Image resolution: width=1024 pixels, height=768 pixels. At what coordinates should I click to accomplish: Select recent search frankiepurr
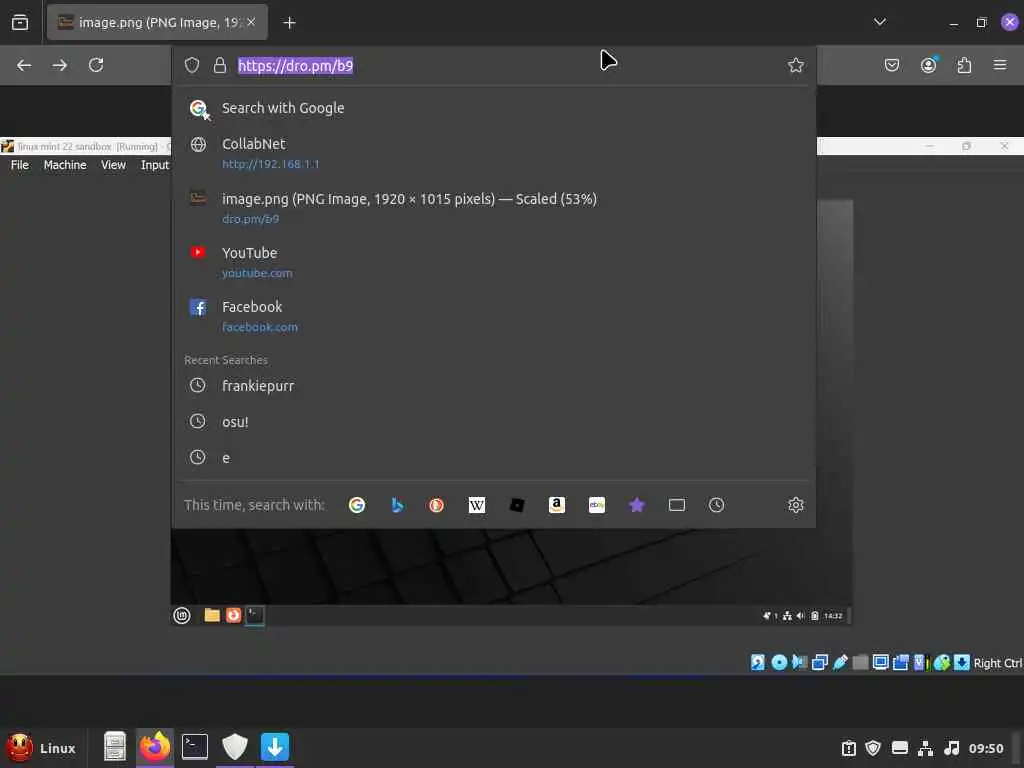pos(494,386)
